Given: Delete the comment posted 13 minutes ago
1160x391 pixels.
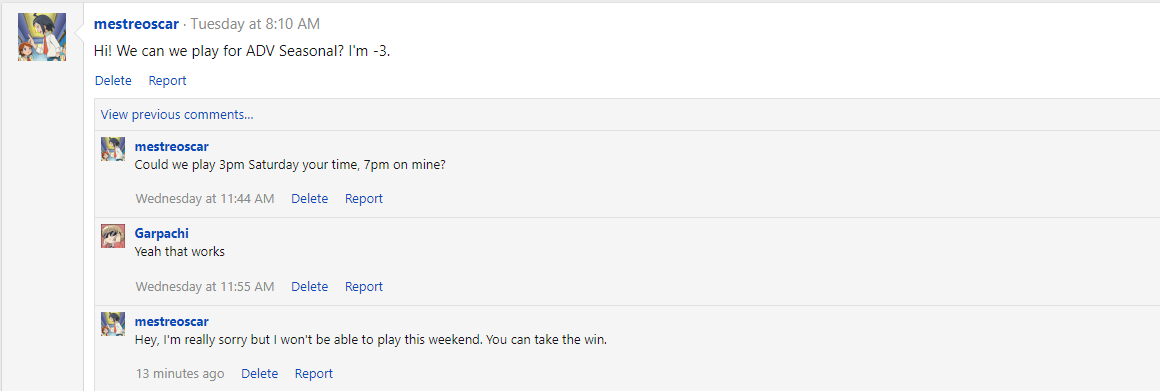Looking at the screenshot, I should (260, 374).
